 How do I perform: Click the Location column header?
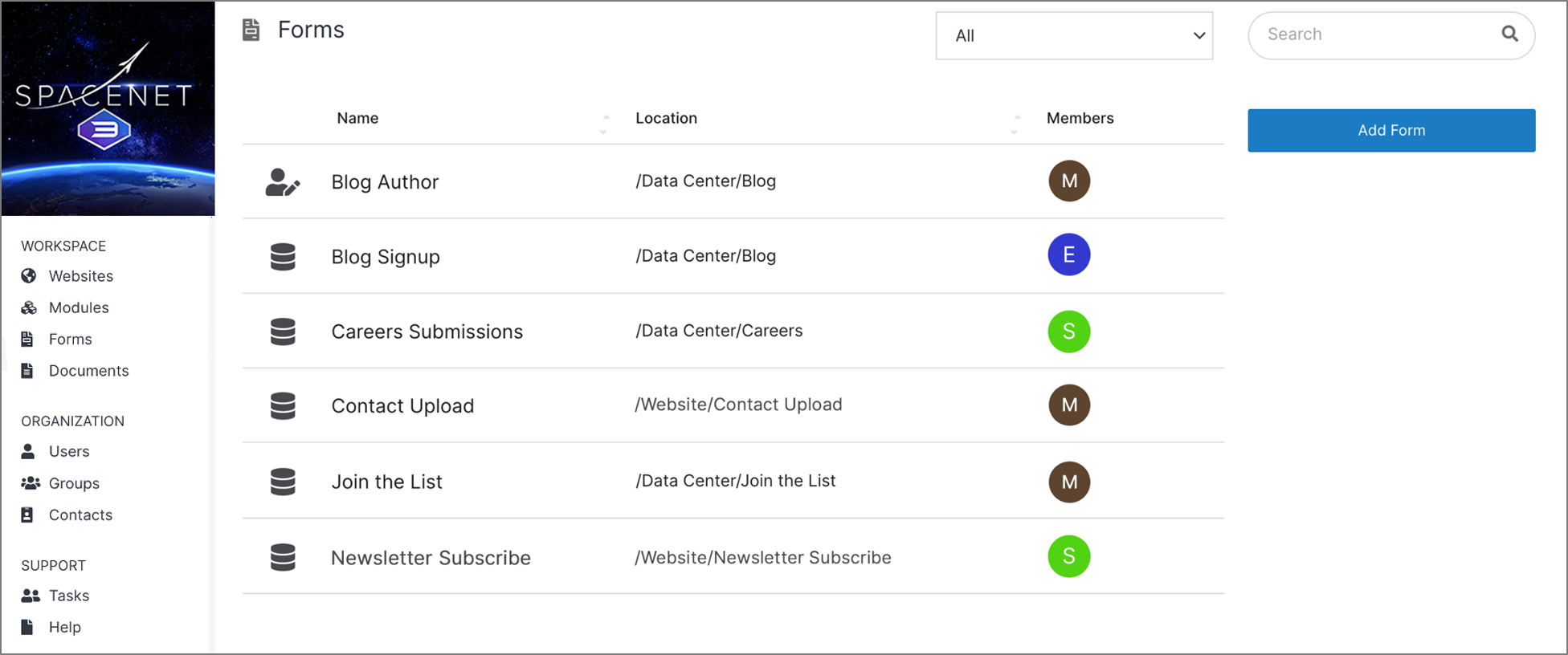pyautogui.click(x=666, y=118)
